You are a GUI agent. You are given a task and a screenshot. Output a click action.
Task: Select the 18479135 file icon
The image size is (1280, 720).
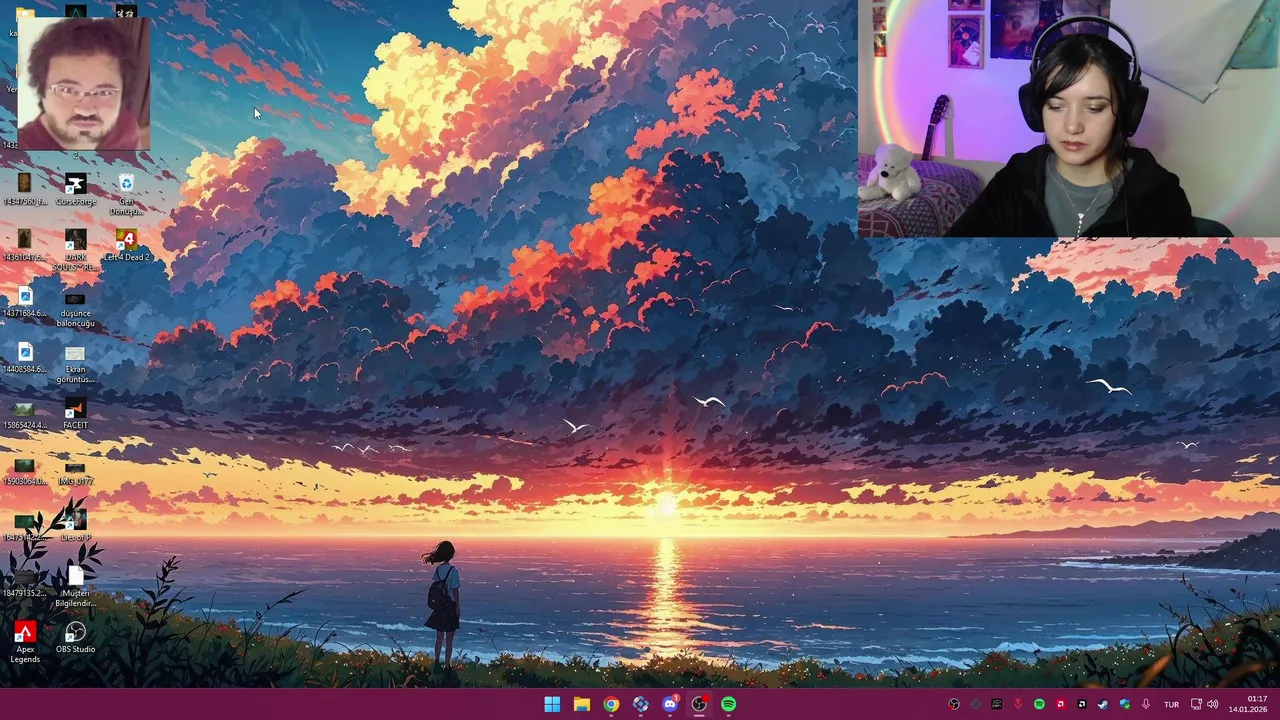pyautogui.click(x=25, y=582)
